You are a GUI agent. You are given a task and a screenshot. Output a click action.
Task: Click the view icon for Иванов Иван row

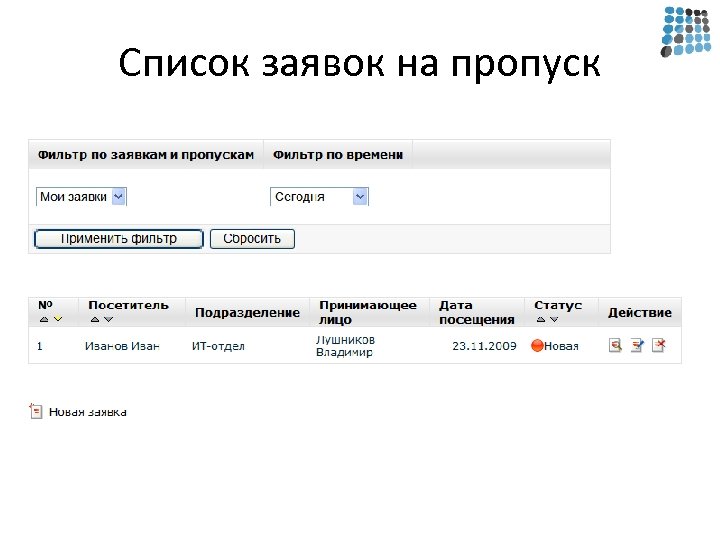(x=615, y=345)
